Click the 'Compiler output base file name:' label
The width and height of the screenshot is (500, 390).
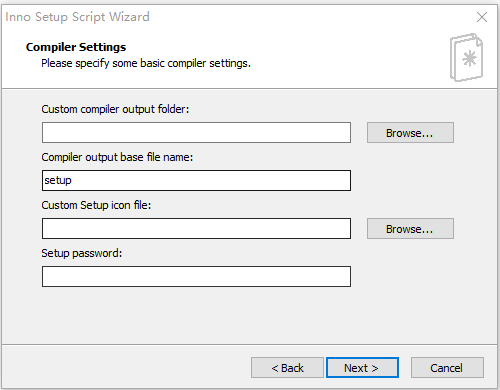coord(117,157)
